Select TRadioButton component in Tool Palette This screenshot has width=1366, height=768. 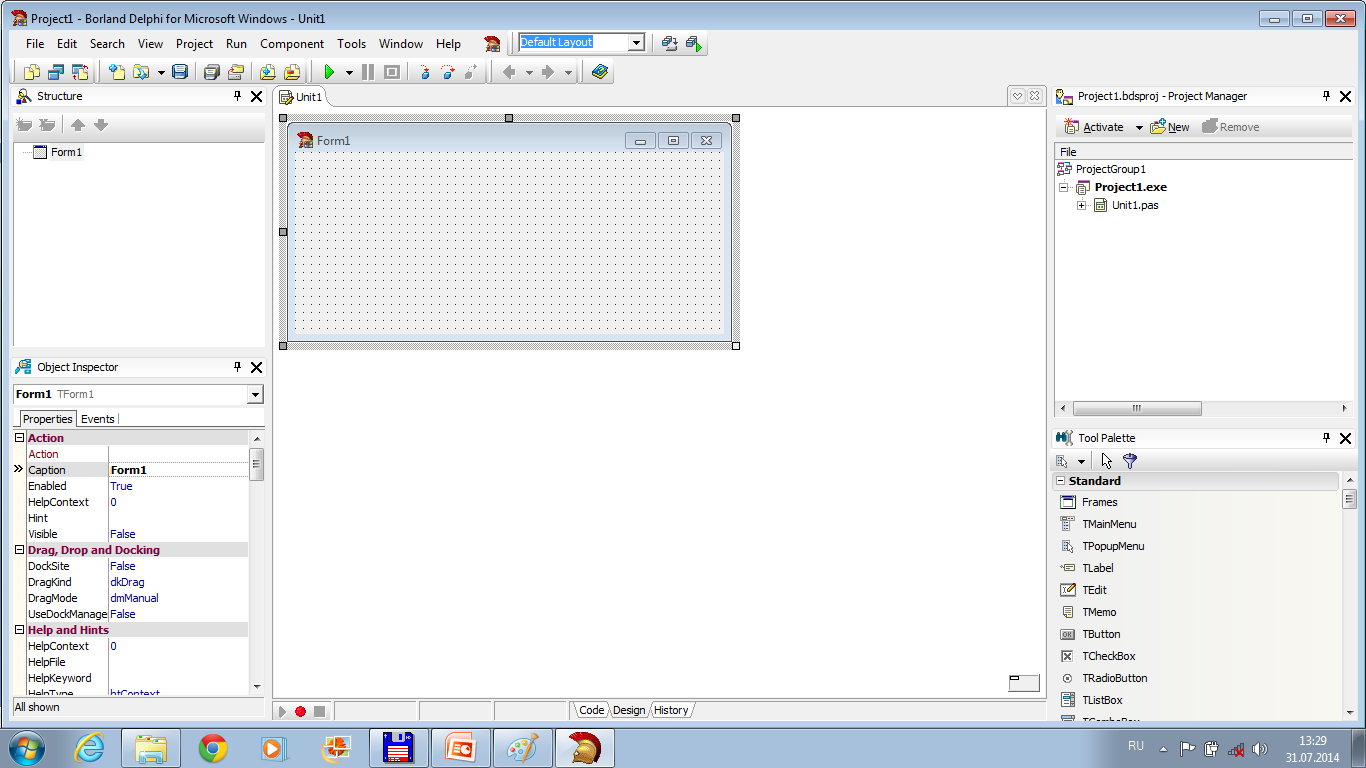click(1104, 678)
